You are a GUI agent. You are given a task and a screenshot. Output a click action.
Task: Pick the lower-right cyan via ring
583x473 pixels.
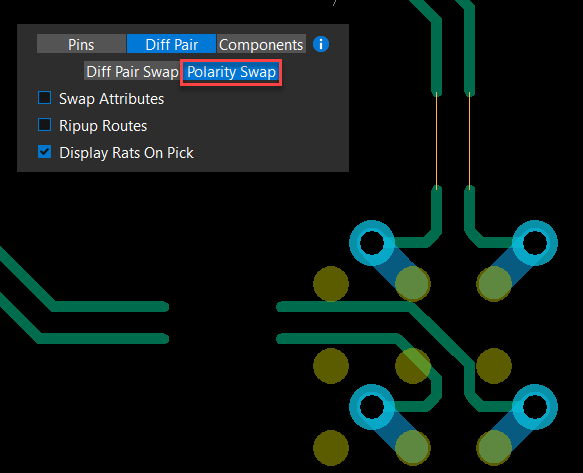click(535, 407)
